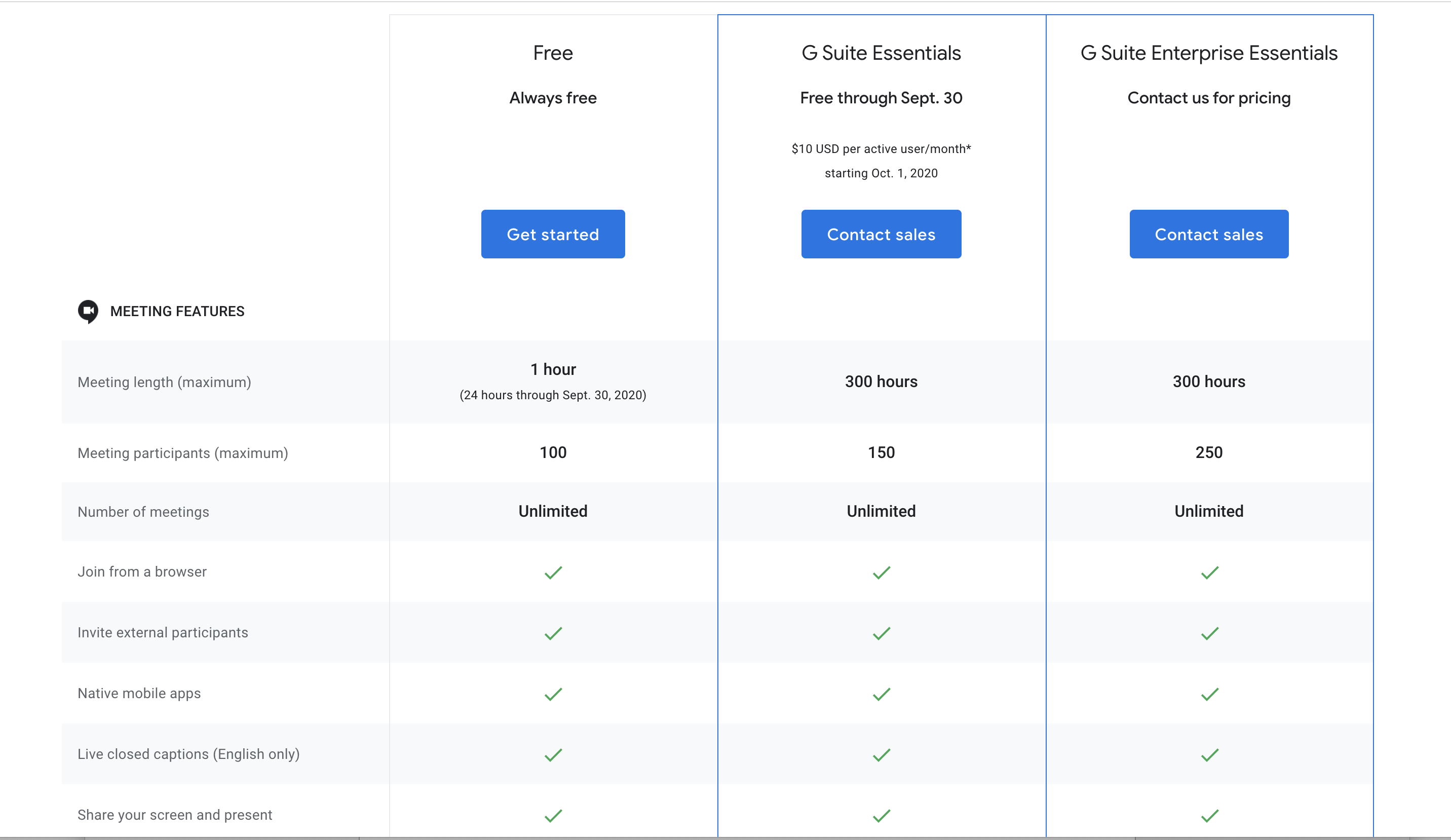Click the Native mobile apps label
The height and width of the screenshot is (840, 1451).
139,694
